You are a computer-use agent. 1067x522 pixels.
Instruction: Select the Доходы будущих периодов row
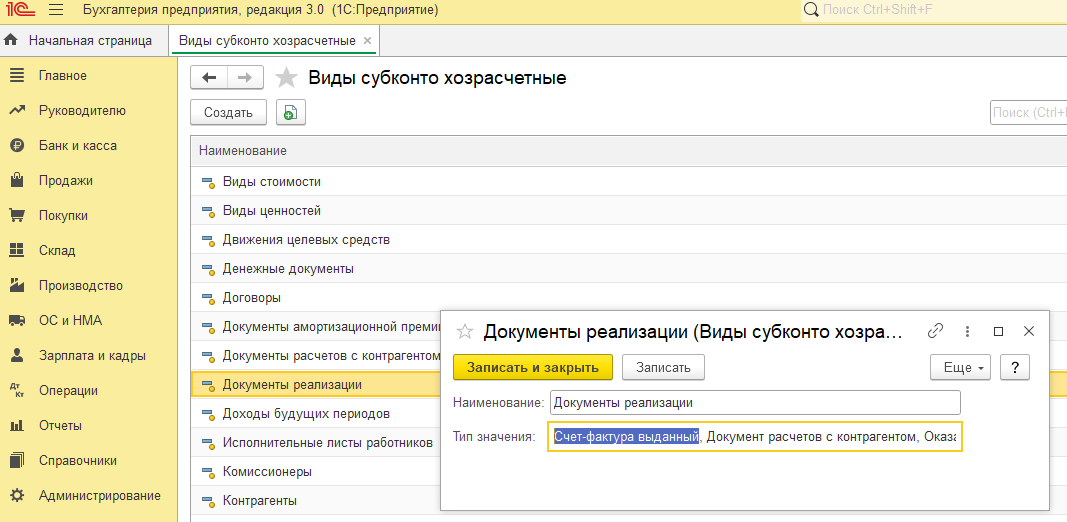(316, 414)
